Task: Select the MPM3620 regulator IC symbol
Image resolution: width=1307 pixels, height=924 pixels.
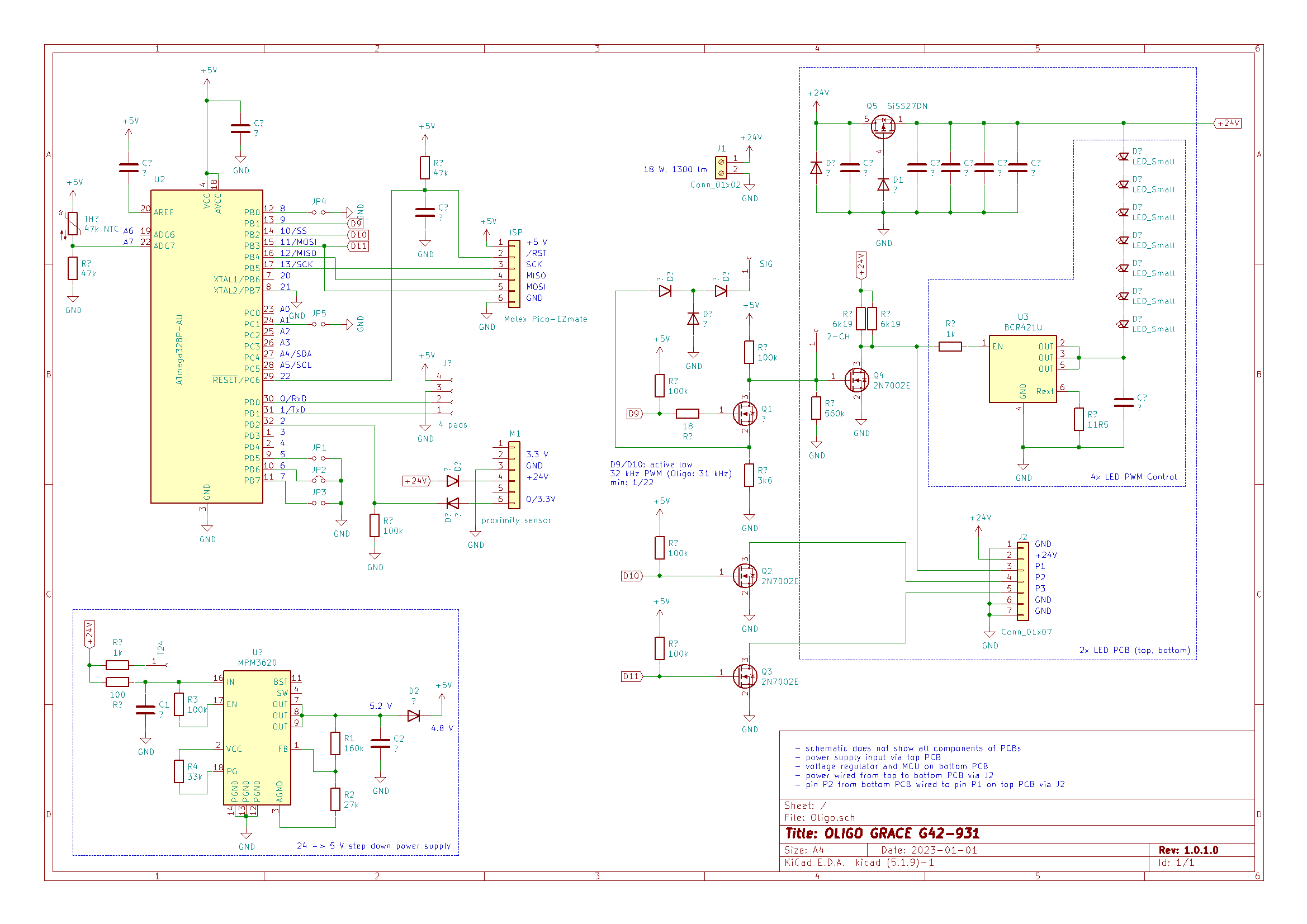Action: point(257,737)
